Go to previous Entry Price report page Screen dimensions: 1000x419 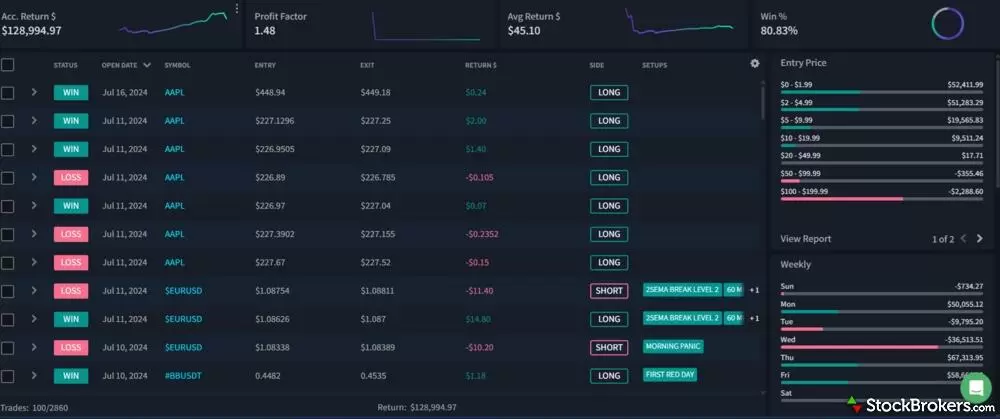click(963, 239)
